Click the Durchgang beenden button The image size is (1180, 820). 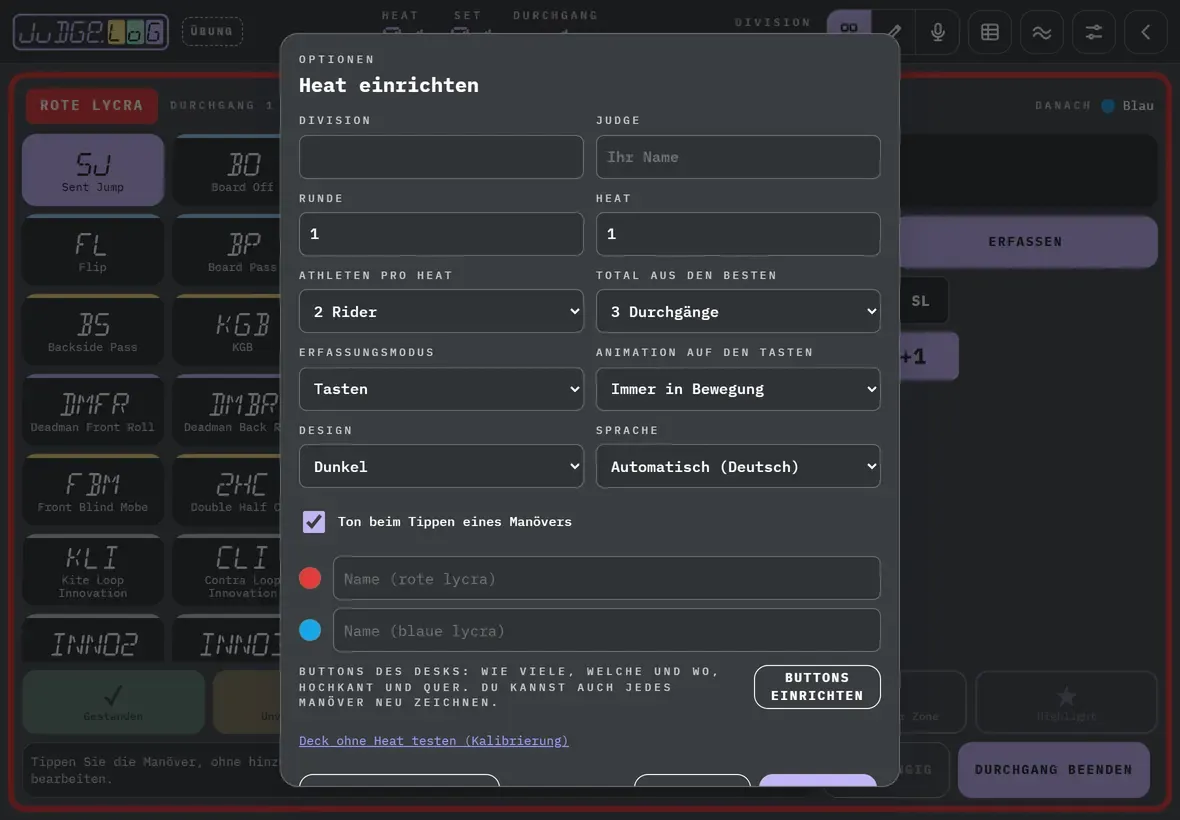1054,770
